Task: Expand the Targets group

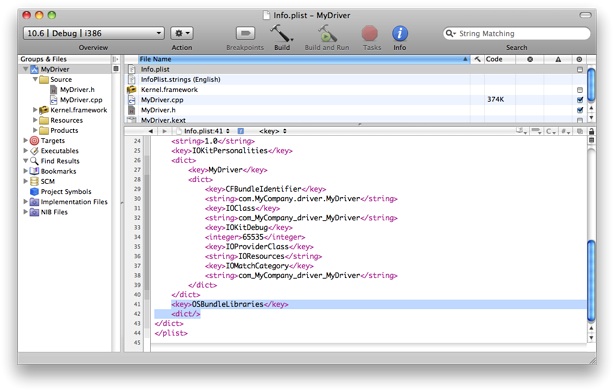Action: click(25, 140)
